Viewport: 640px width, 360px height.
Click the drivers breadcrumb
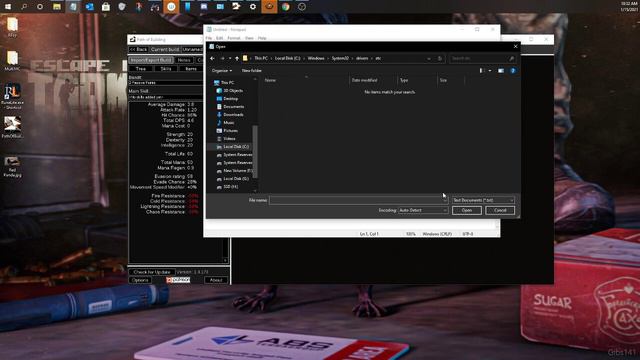click(362, 58)
